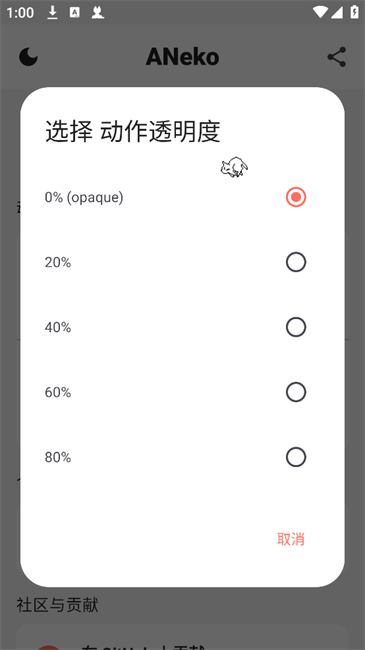Choose the 60% radio button
Screen dimensions: 365x650
point(296,392)
